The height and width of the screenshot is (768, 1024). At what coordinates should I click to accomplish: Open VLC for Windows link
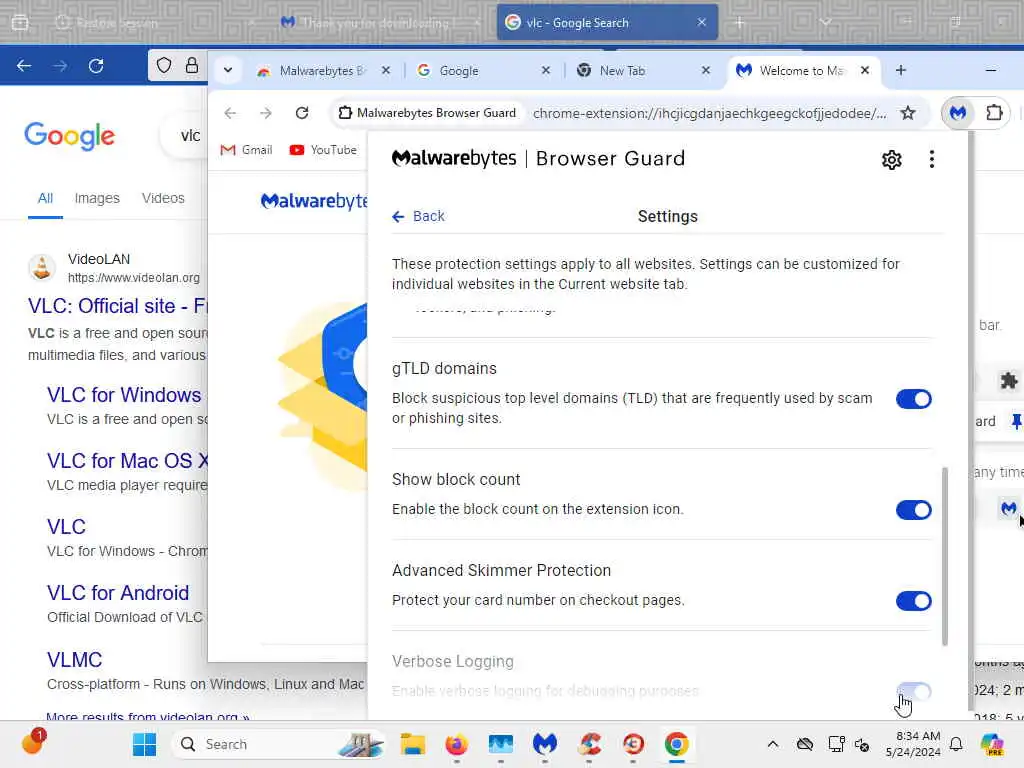point(124,395)
